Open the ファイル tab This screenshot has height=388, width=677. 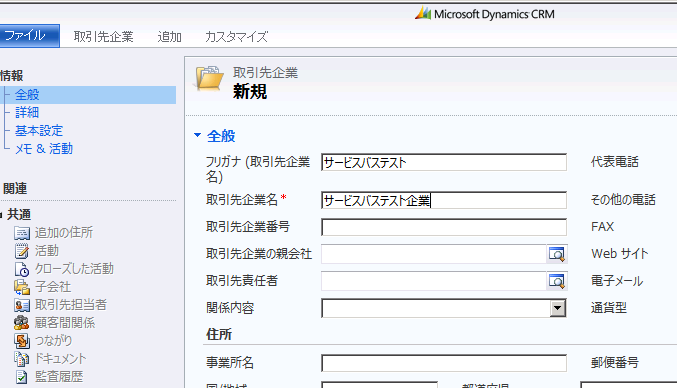coord(29,36)
